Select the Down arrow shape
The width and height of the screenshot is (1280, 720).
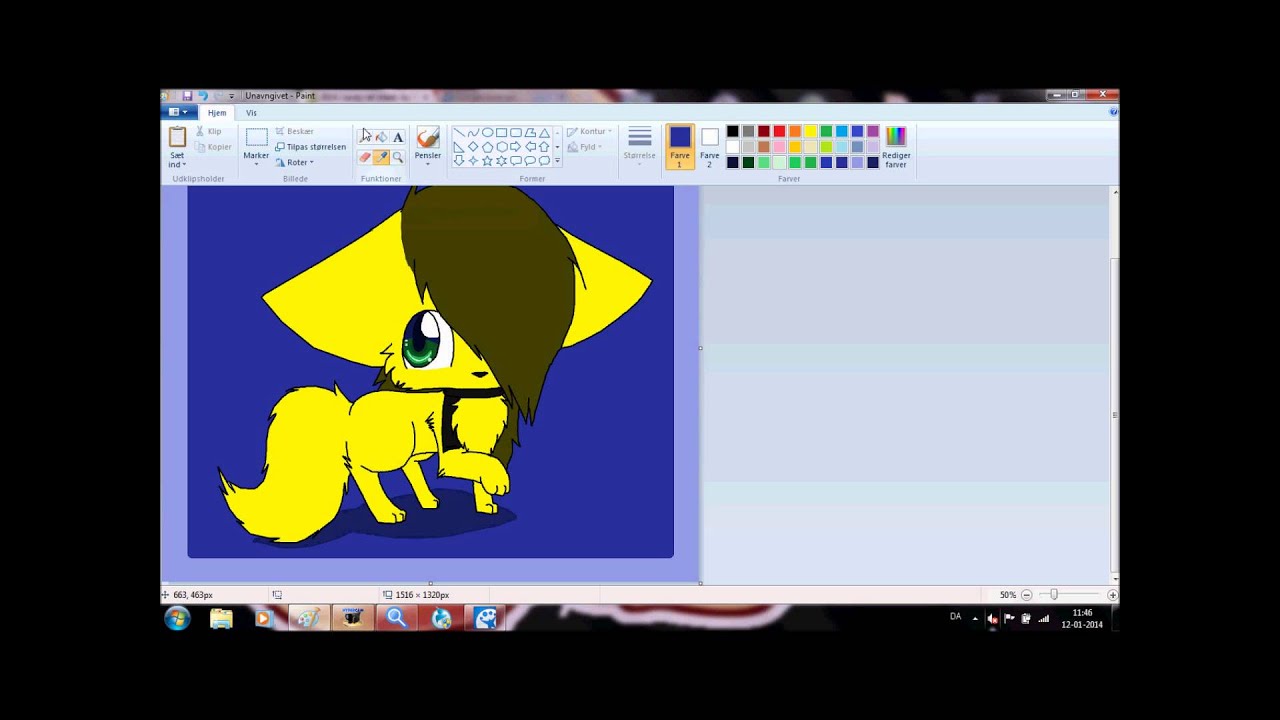(459, 161)
